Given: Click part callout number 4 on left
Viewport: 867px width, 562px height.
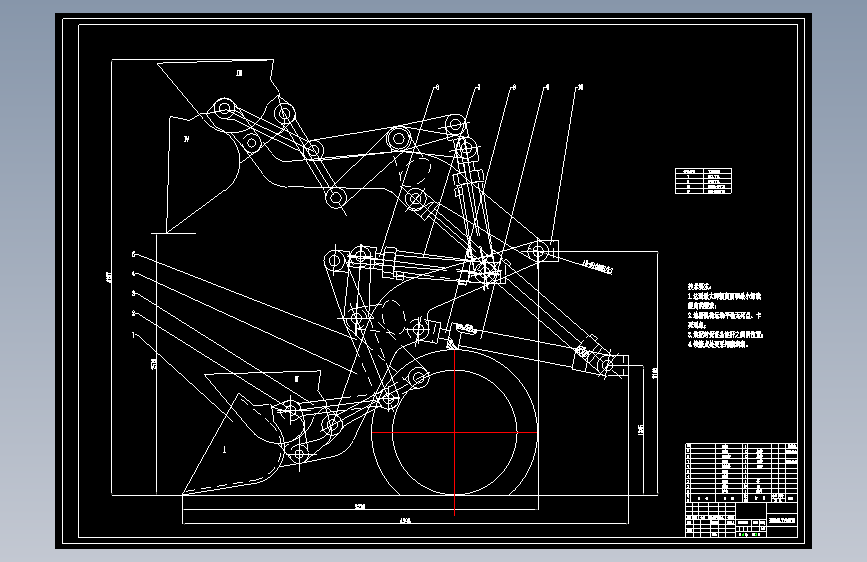Looking at the screenshot, I should 133,274.
